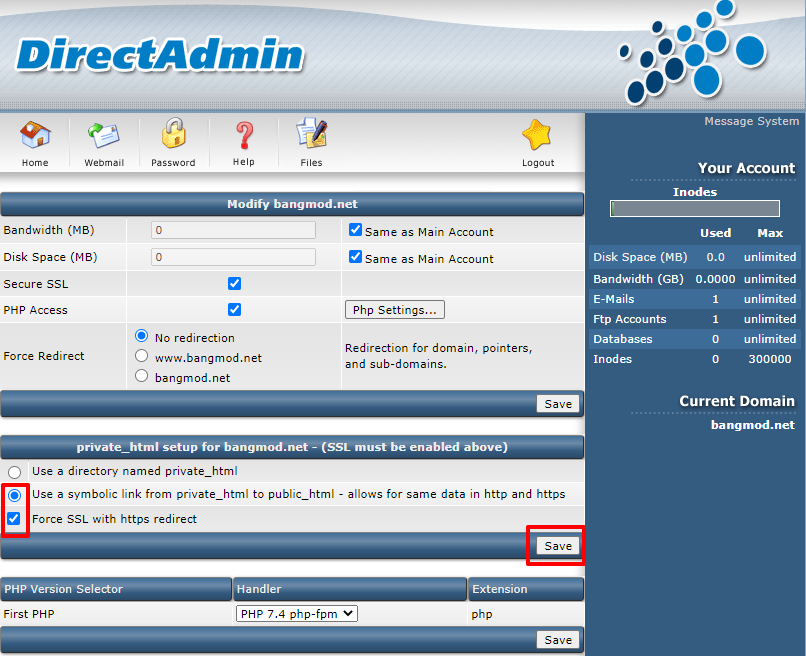Click the 'Ftp Accounts' account row label
Viewport: 806px width, 656px height.
630,319
